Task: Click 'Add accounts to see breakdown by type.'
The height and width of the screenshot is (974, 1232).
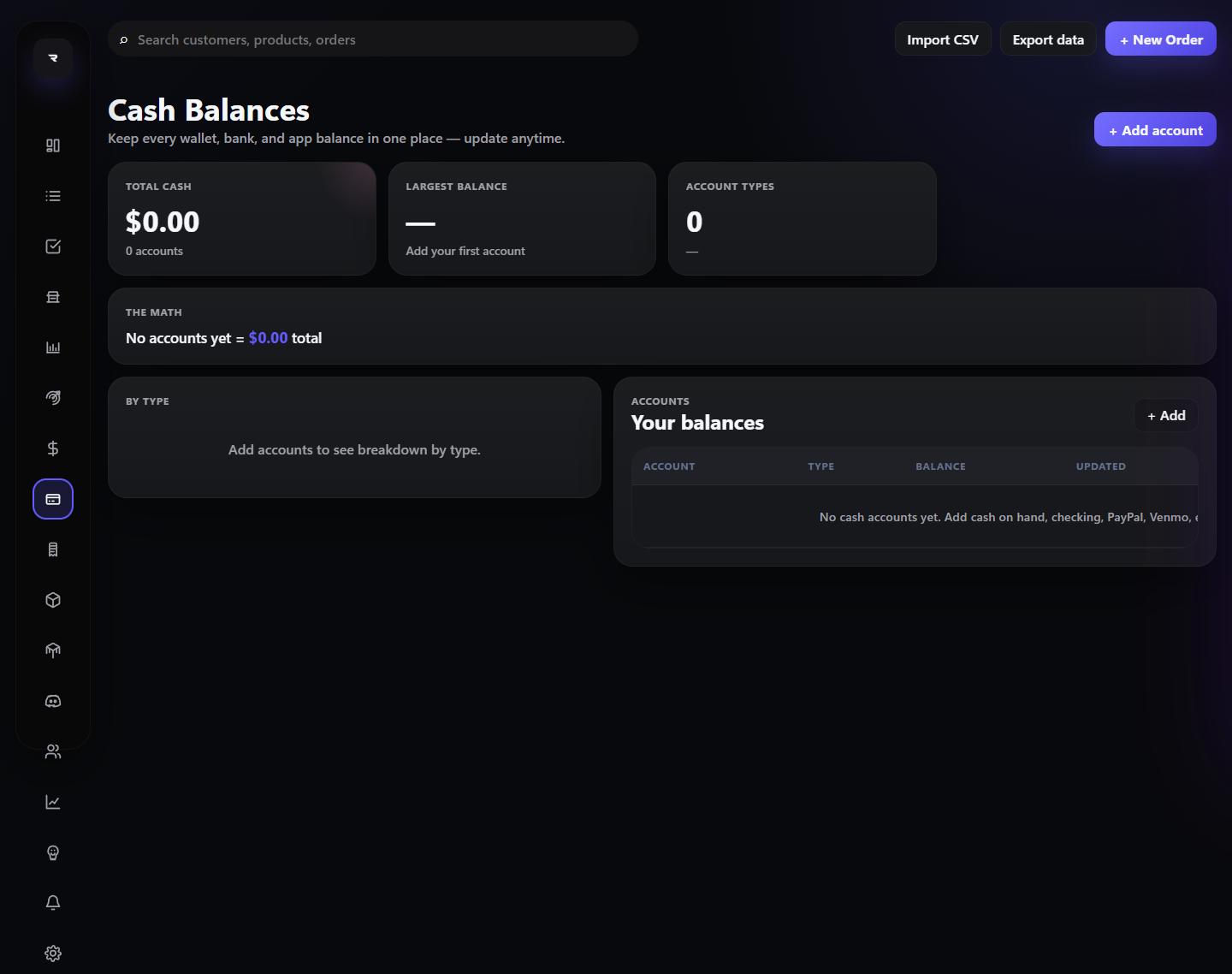Action: pos(354,450)
